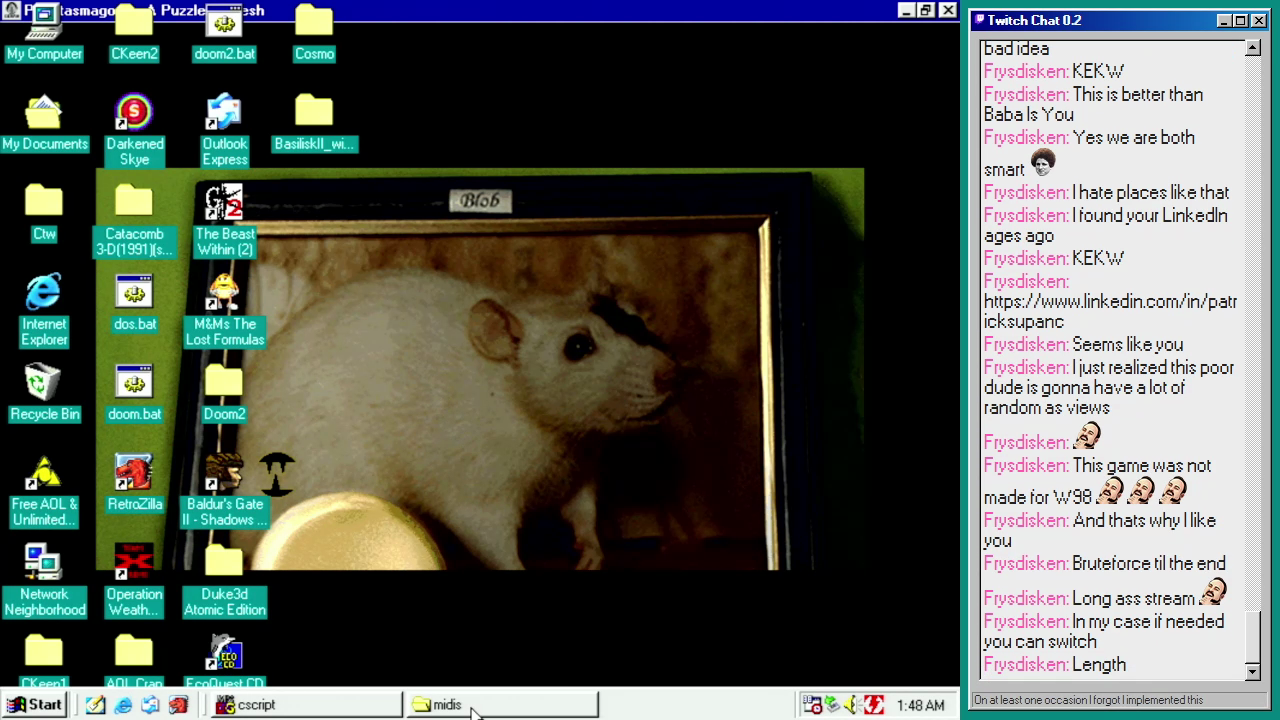Select the Free AOL & Unlimited icon

[44, 491]
